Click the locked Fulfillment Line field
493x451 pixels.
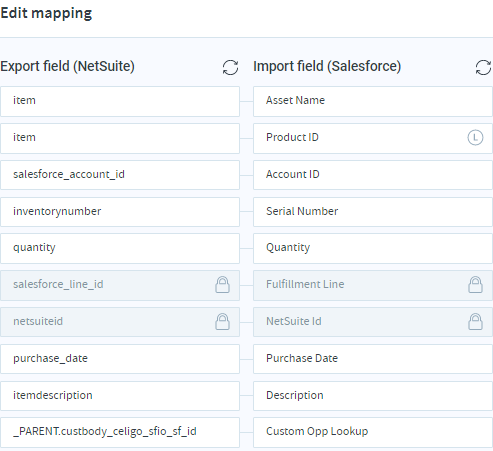point(373,285)
